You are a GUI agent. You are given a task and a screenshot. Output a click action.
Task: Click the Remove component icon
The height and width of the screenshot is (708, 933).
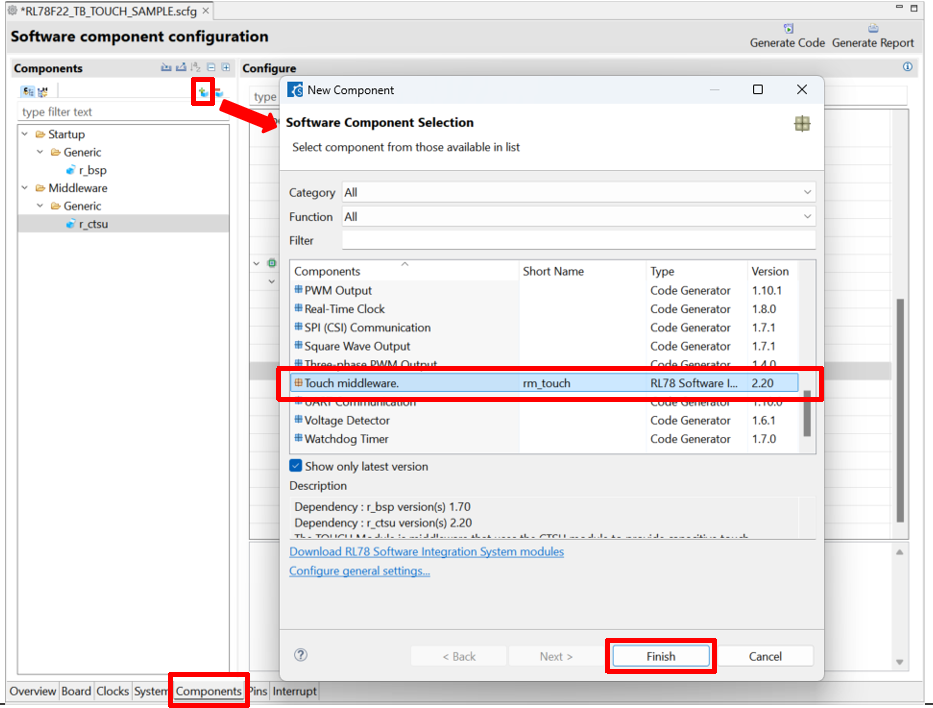click(217, 92)
